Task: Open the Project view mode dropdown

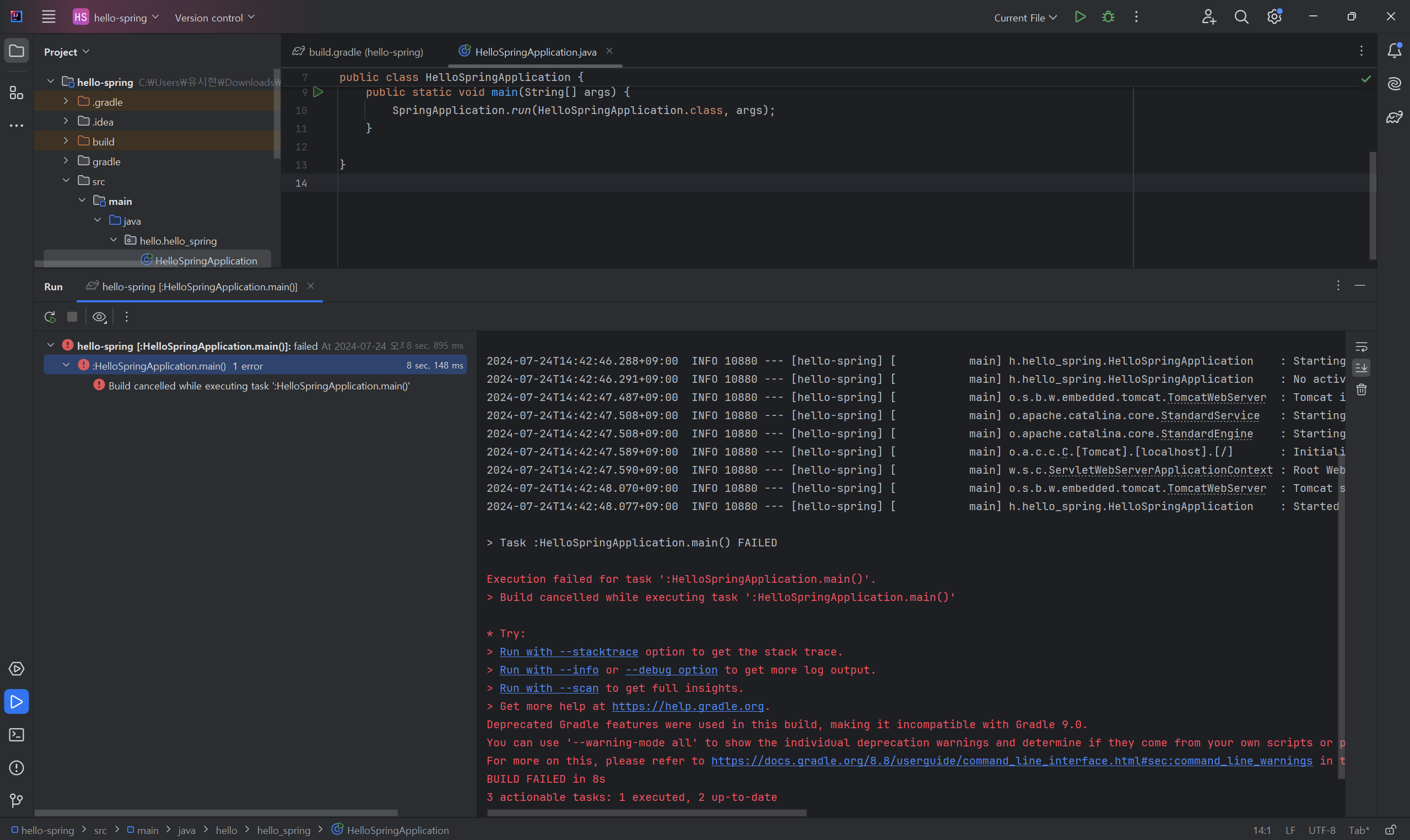Action: coord(67,52)
